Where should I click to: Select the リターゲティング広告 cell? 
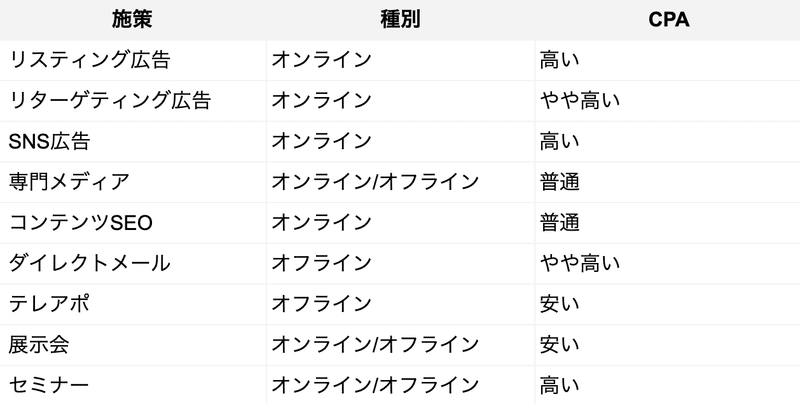click(133, 100)
